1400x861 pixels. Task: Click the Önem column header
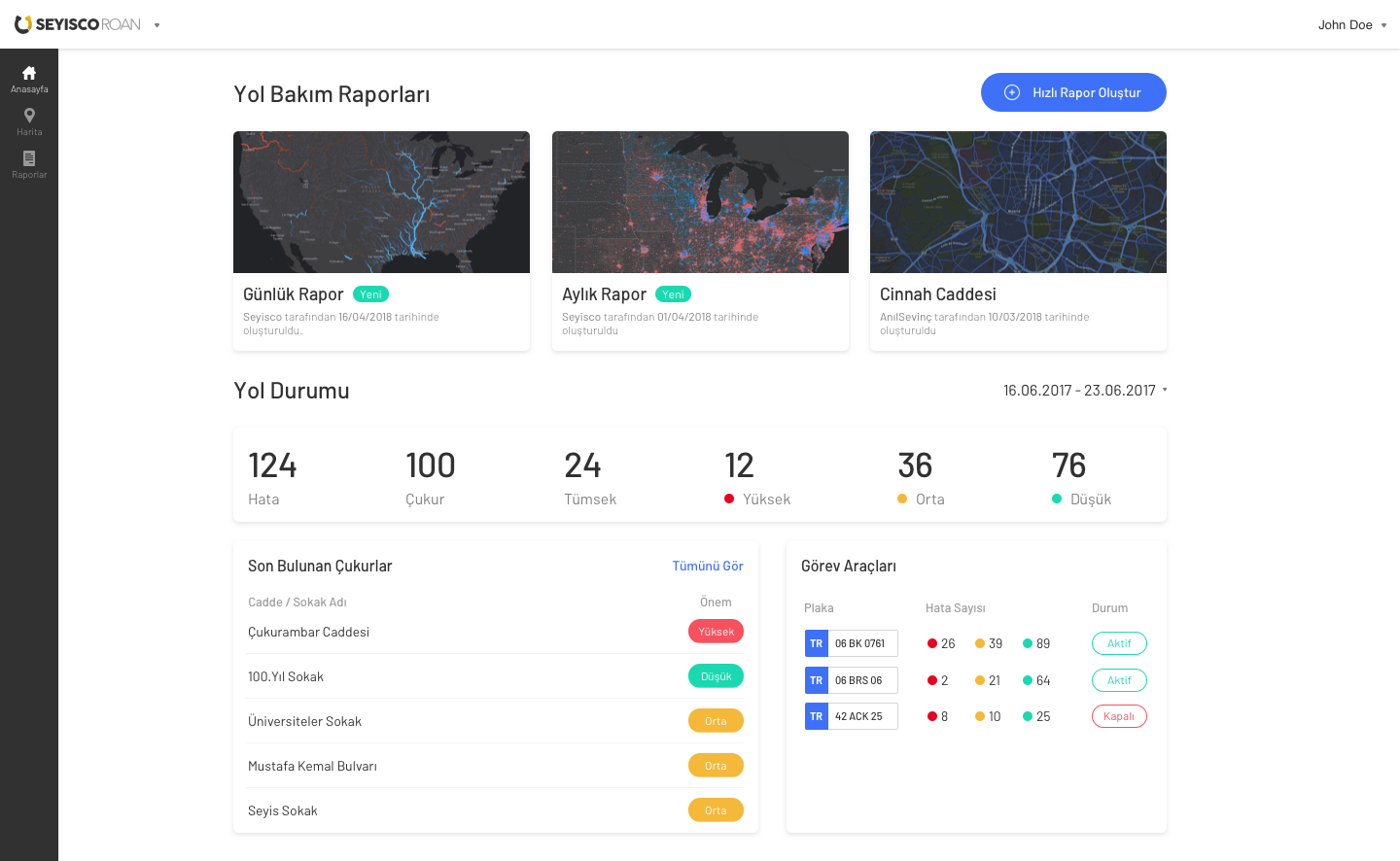pyautogui.click(x=716, y=603)
